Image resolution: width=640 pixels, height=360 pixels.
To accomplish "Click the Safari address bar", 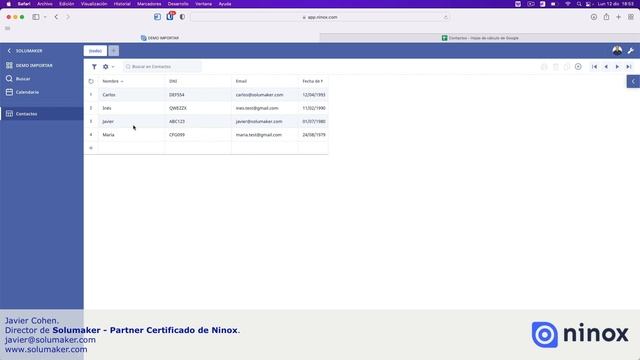I will (320, 17).
